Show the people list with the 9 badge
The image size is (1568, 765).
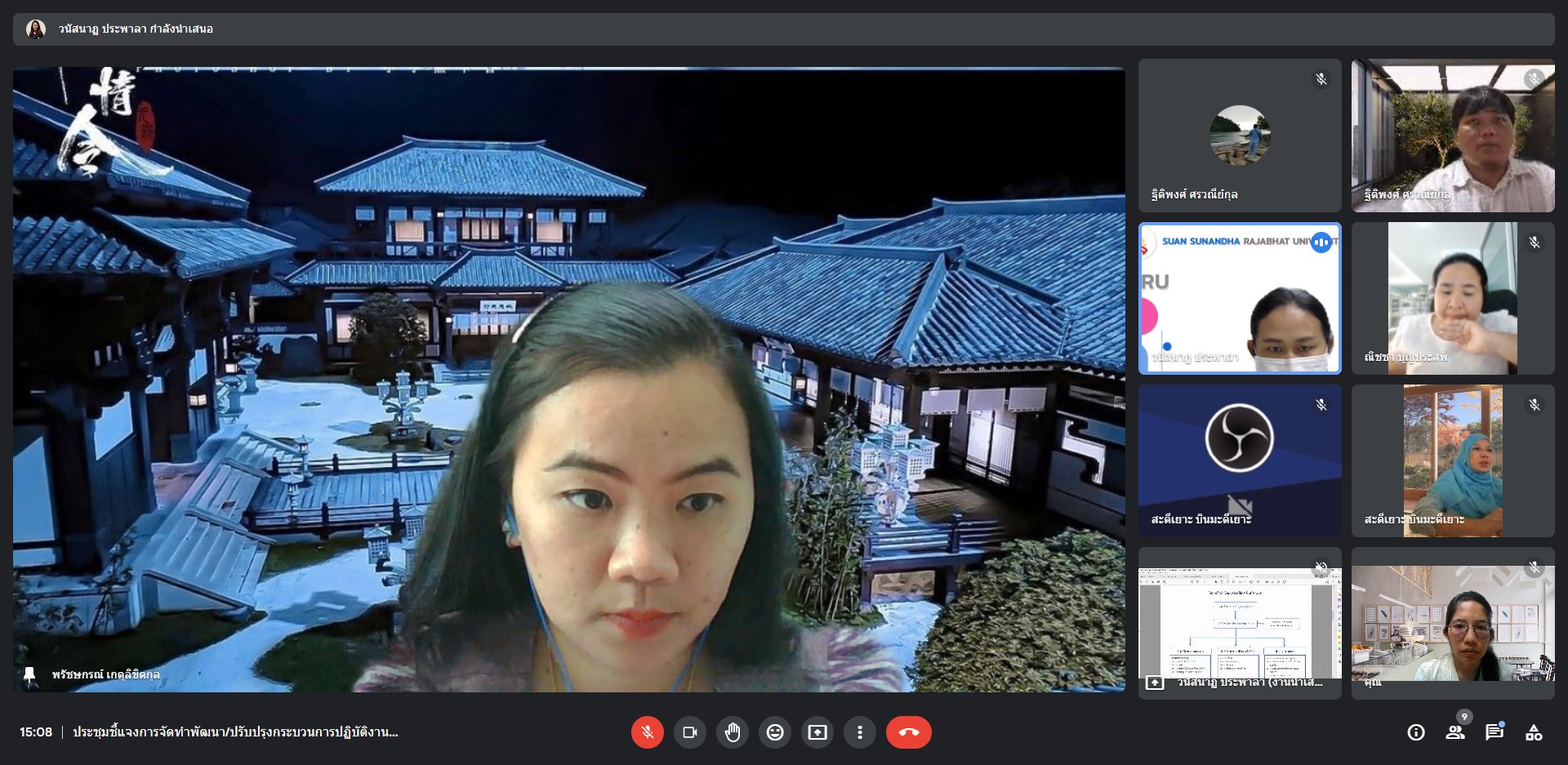(1455, 732)
